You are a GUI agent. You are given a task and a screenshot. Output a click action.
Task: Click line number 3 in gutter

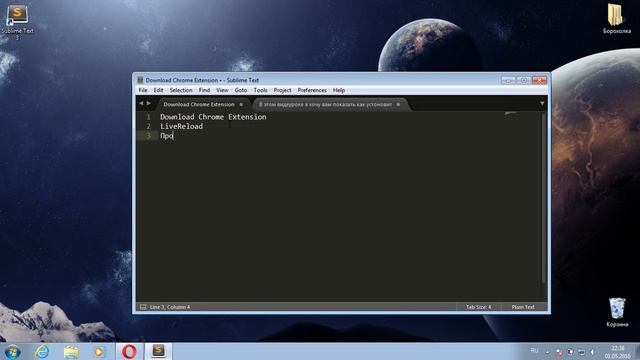[149, 136]
